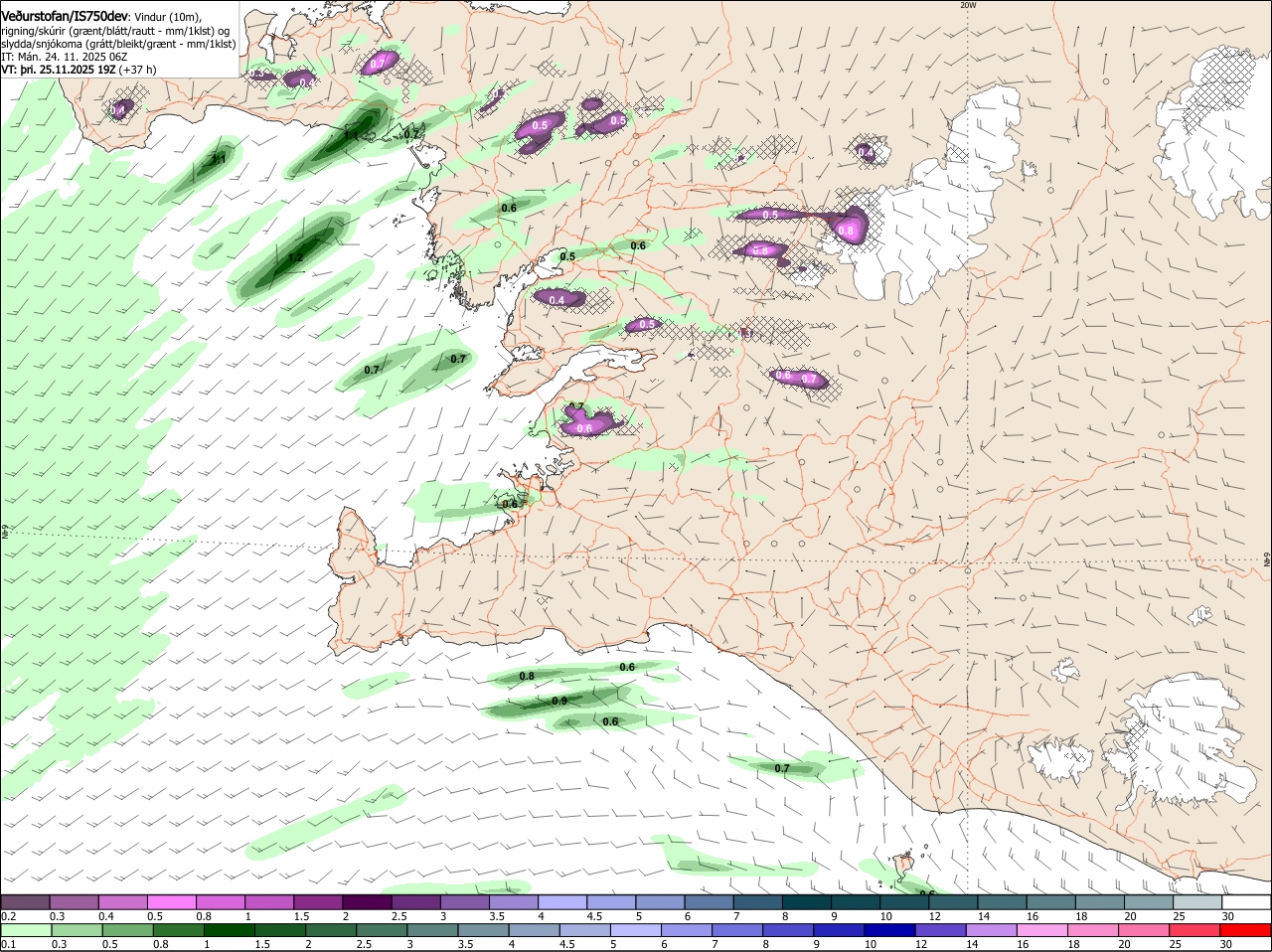Pick light lavender upper swatch starting at 4
This screenshot has width=1272, height=952.
click(x=561, y=901)
